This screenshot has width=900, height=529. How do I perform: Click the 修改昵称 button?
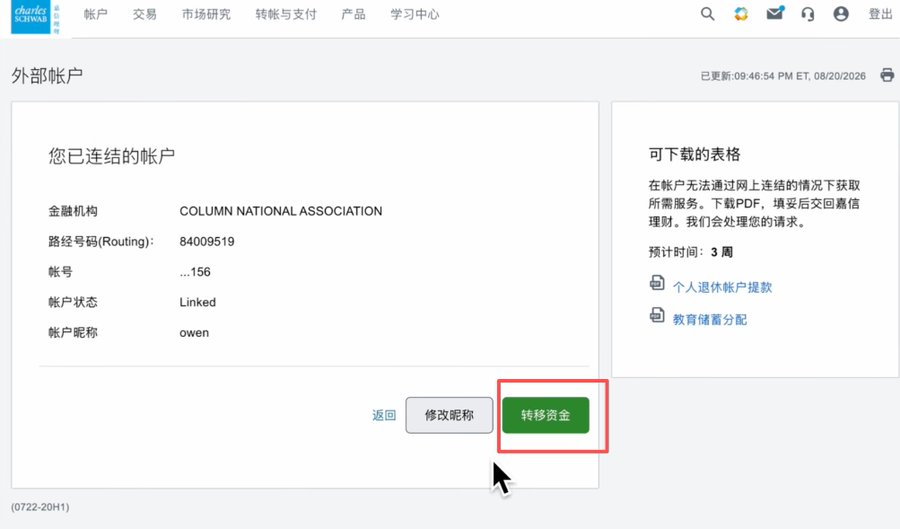449,415
